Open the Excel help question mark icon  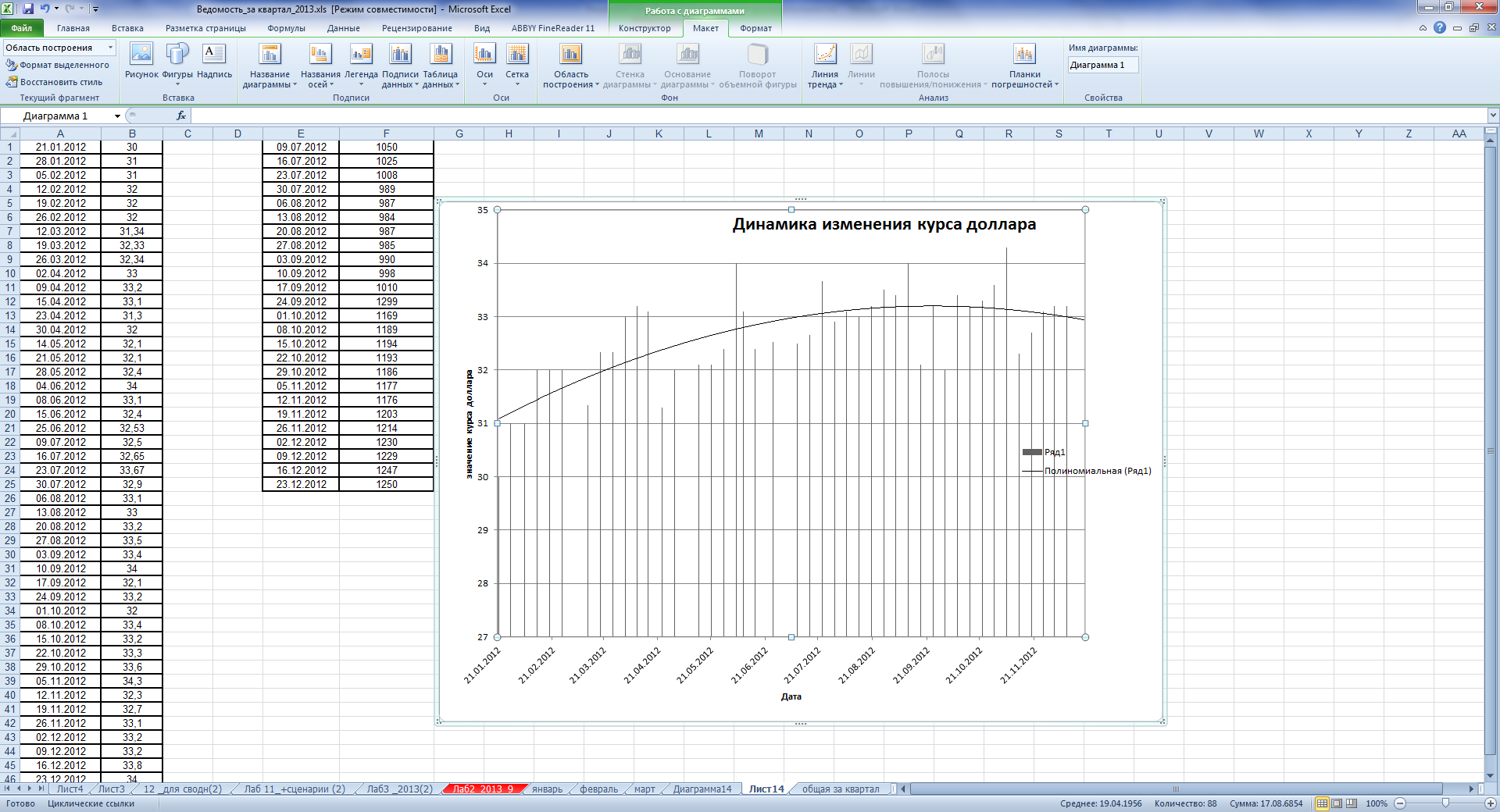pos(1440,27)
